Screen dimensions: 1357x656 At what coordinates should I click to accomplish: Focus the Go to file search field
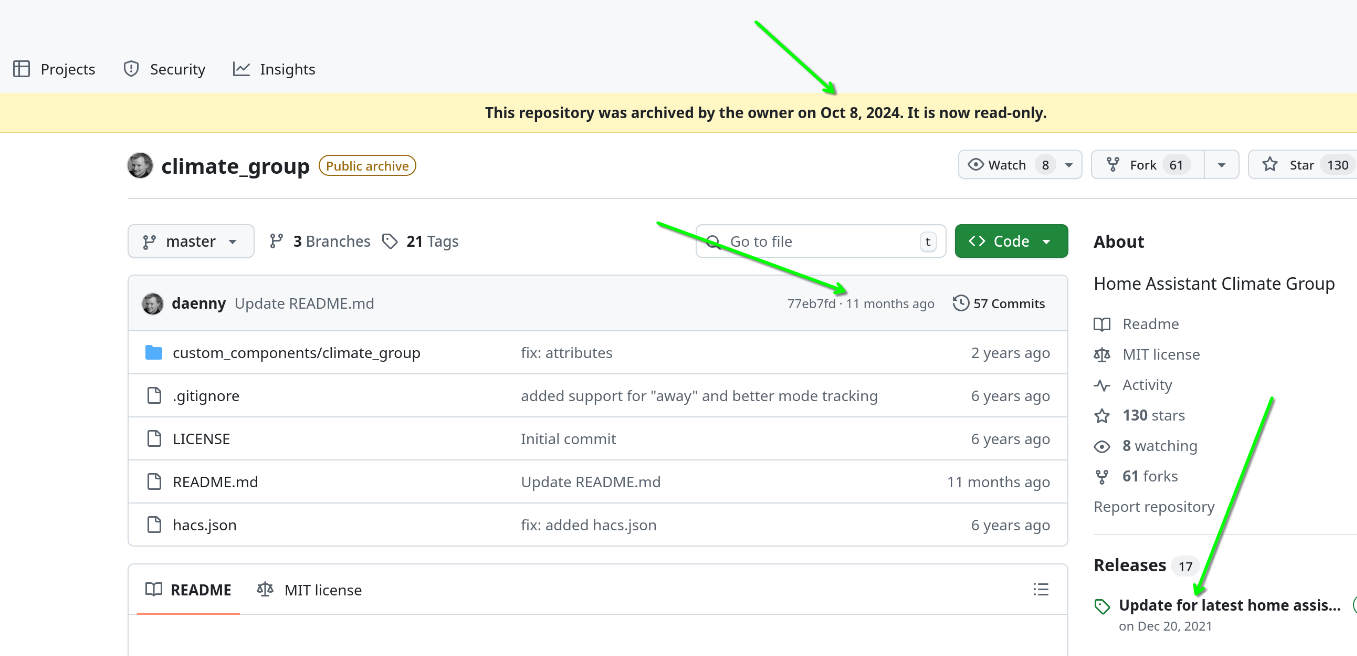tap(821, 241)
